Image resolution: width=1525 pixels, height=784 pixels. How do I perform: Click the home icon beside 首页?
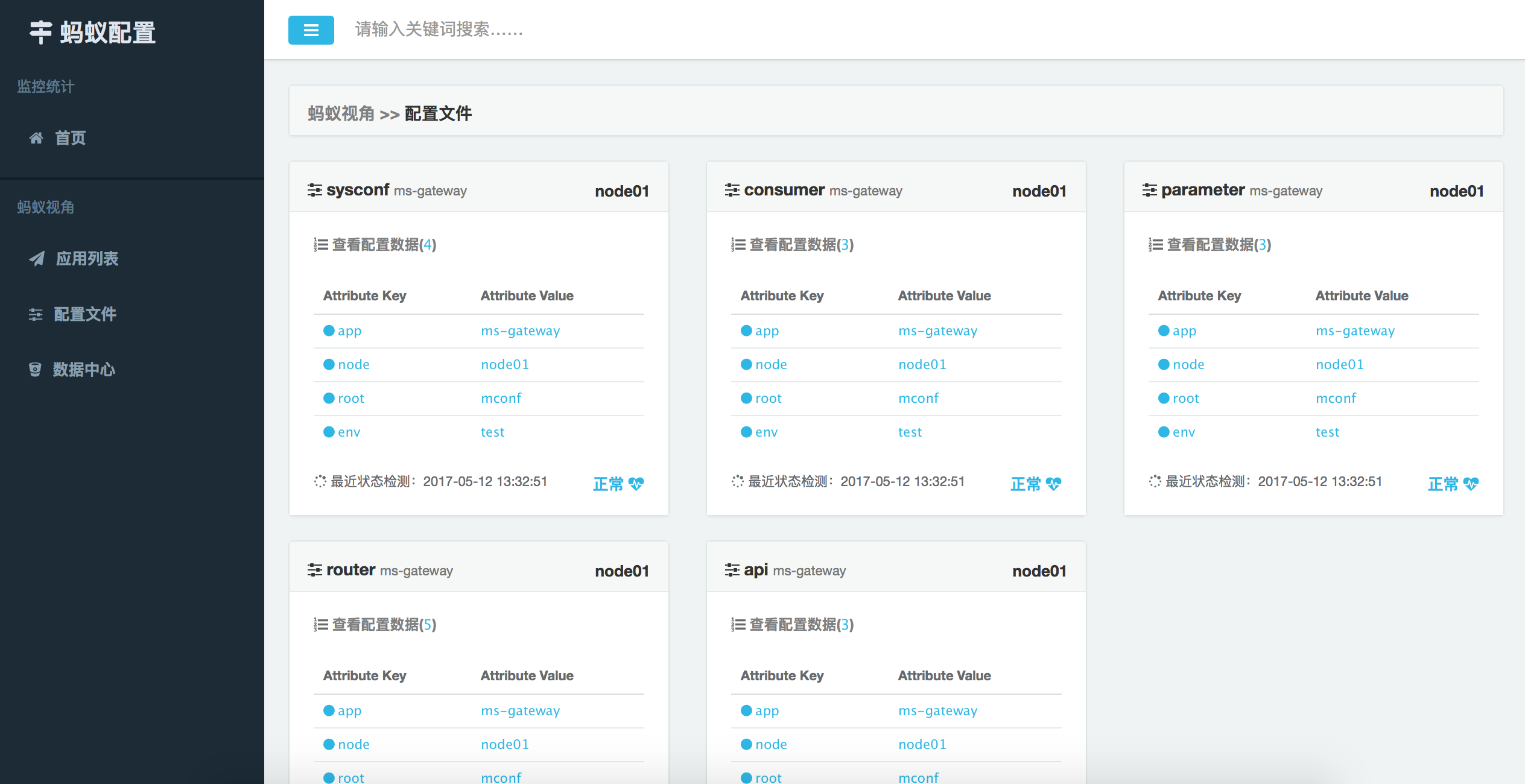[36, 138]
